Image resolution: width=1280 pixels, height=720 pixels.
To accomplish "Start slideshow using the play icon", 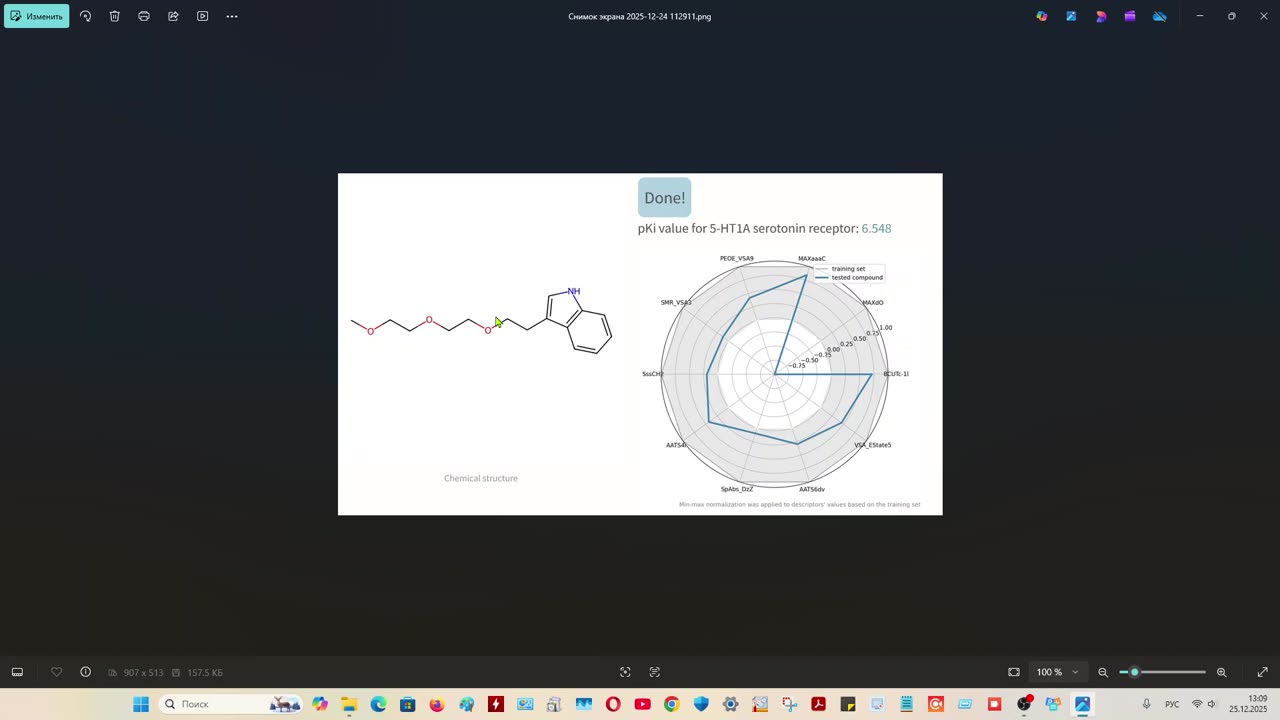I will [202, 16].
